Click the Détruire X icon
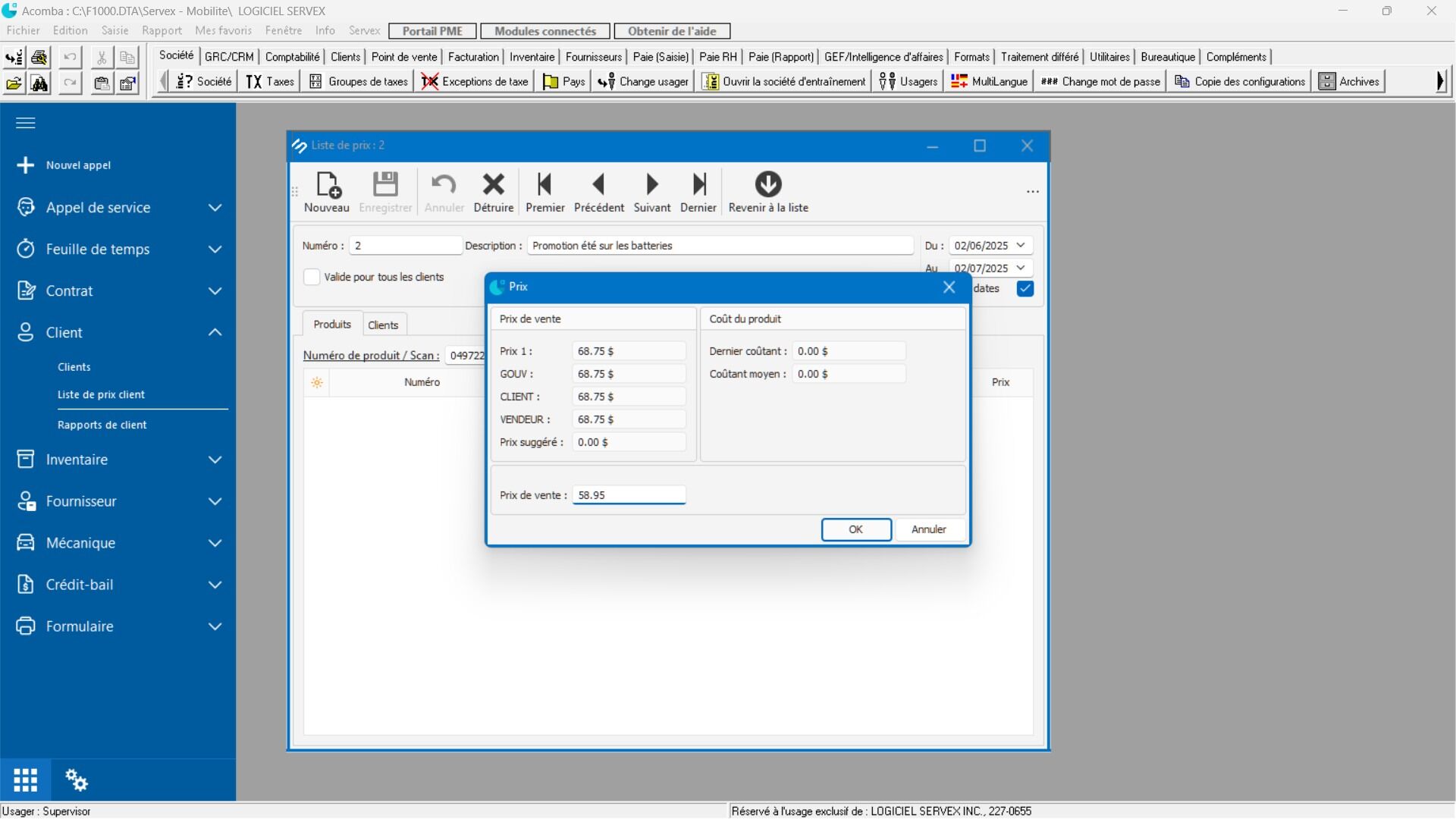Viewport: 1456px width, 819px height. [493, 185]
